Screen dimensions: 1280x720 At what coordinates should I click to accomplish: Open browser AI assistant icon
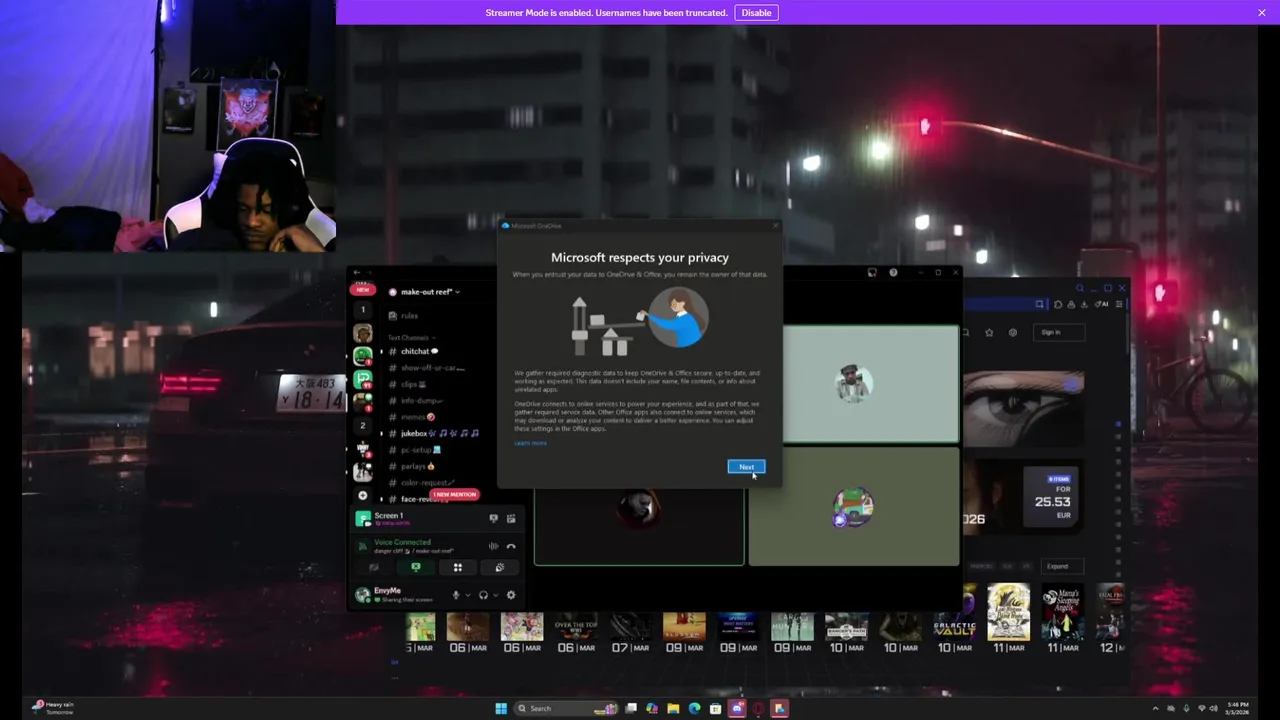point(1102,304)
